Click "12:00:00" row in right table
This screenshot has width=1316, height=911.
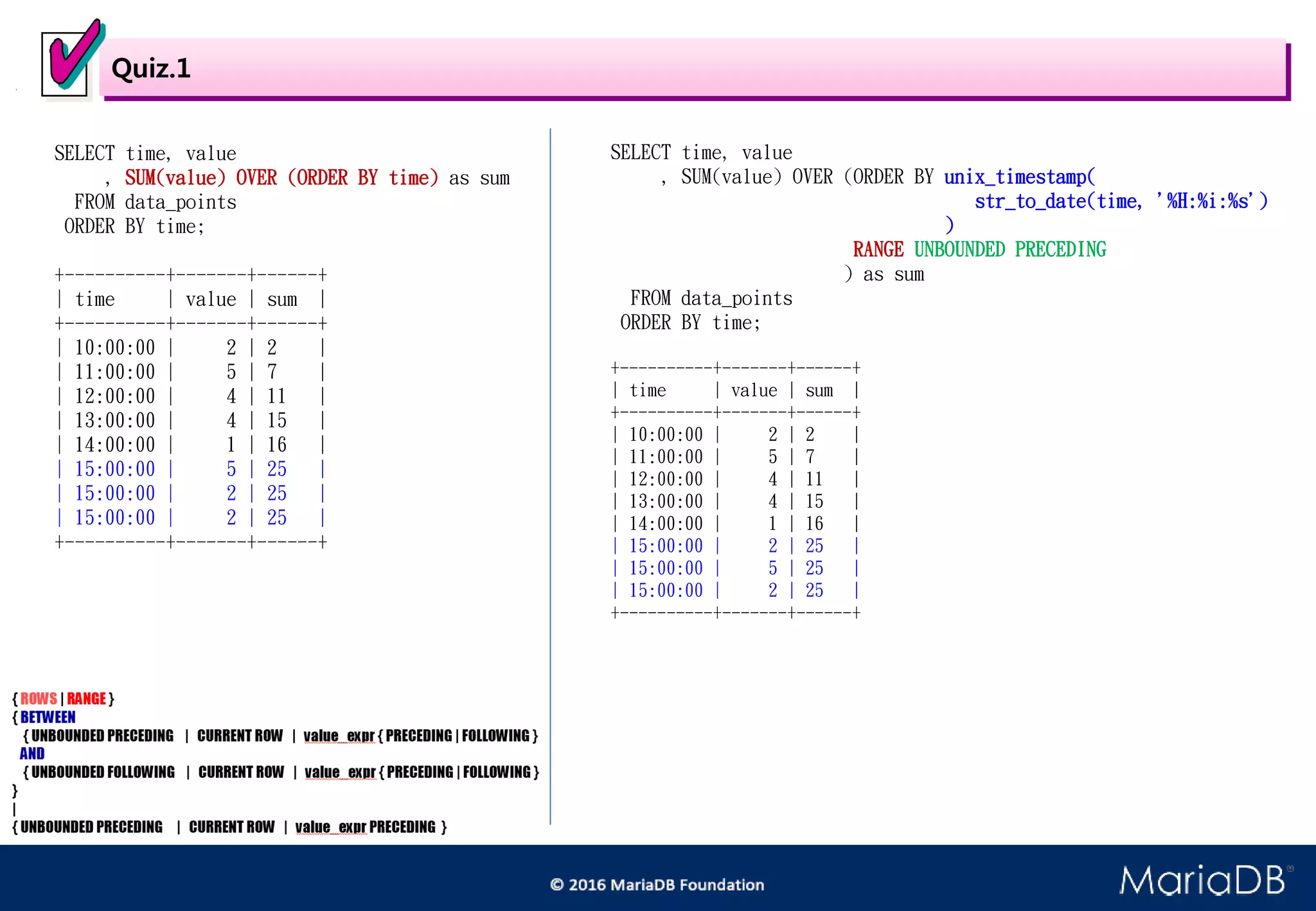736,479
